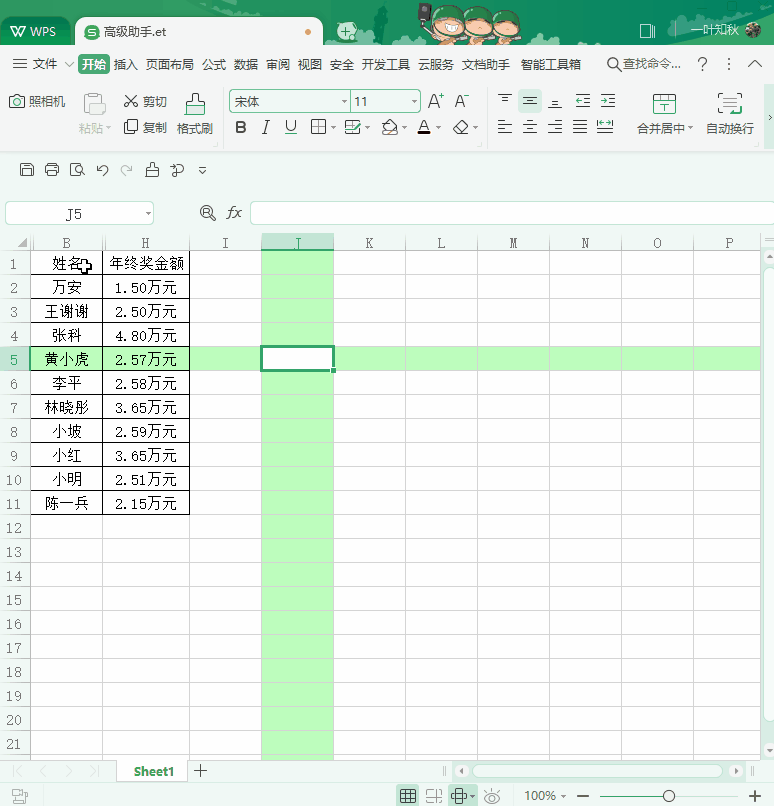Expand the font color dropdown arrow
This screenshot has height=806, width=774.
pyautogui.click(x=438, y=127)
